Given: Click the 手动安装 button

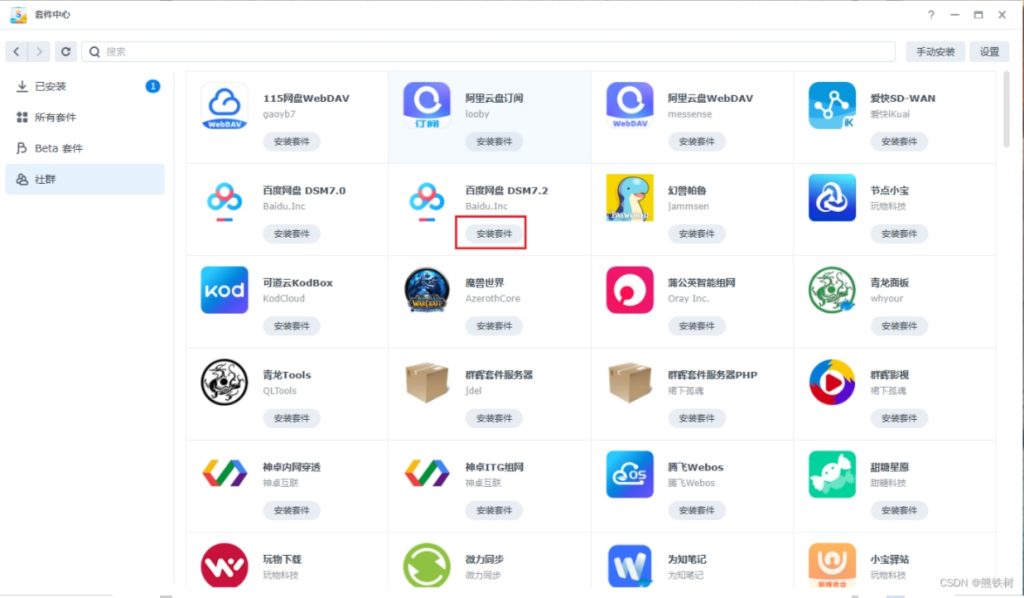Looking at the screenshot, I should [935, 52].
